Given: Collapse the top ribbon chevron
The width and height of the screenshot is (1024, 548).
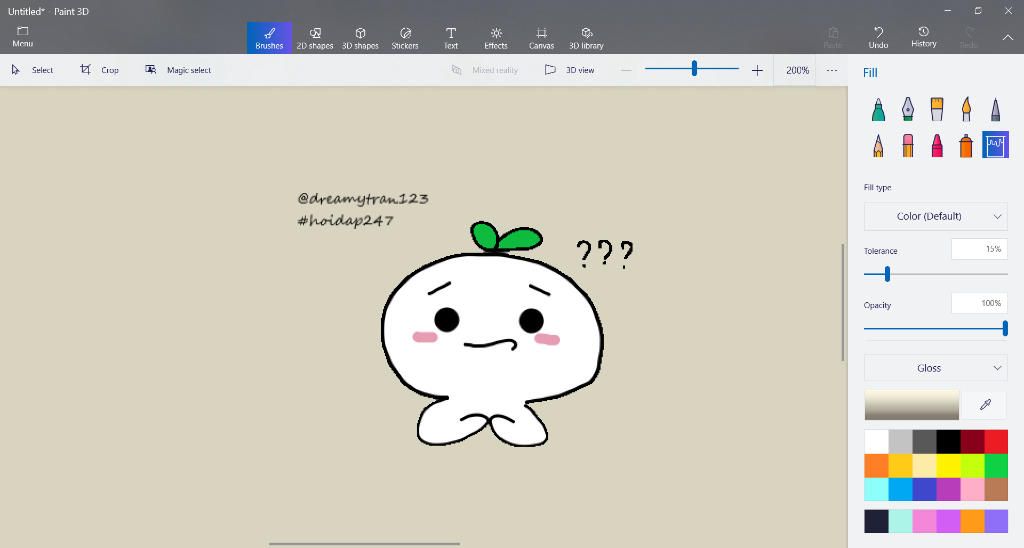Looking at the screenshot, I should point(1008,38).
